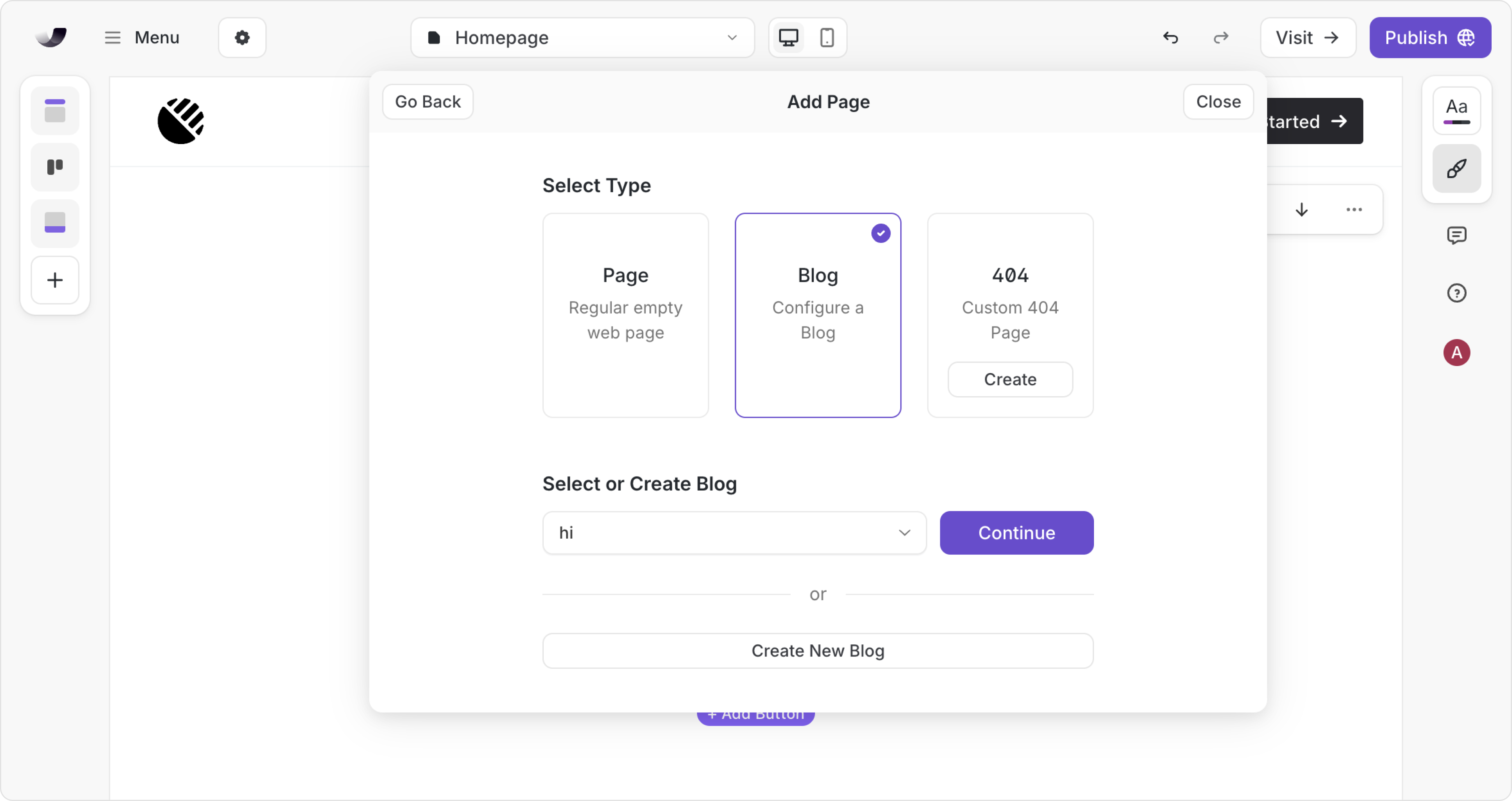Select the Blog type card
1512x801 pixels.
(818, 315)
